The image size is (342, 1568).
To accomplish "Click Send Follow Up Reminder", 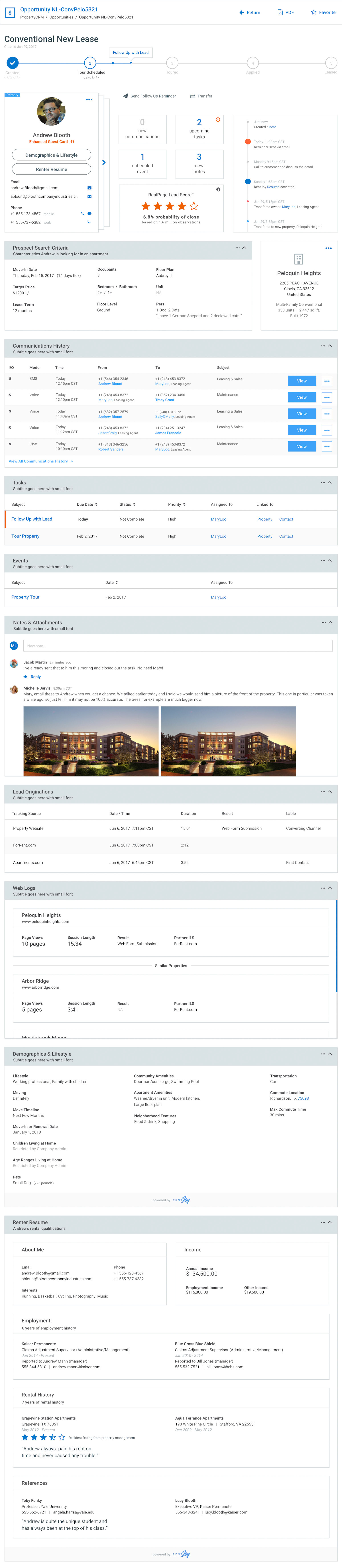I will click(x=149, y=96).
